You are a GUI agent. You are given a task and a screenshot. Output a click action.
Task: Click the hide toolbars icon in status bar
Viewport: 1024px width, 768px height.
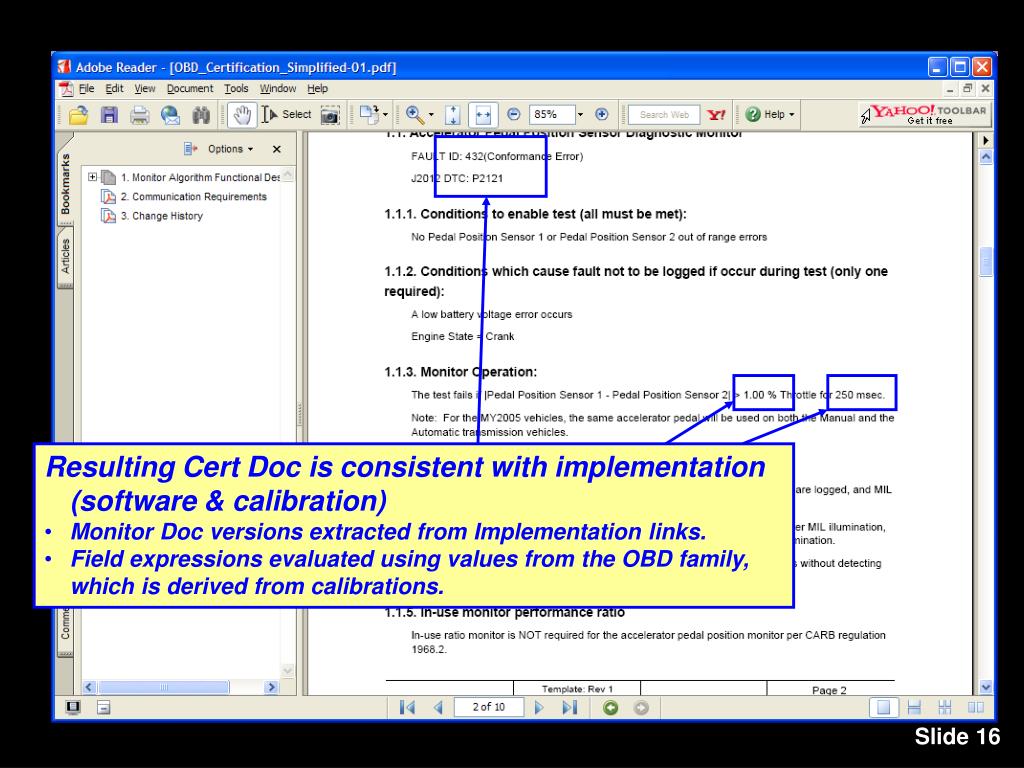[103, 707]
